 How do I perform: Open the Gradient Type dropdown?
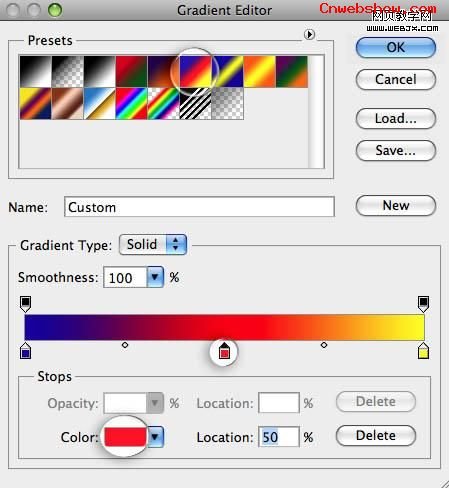point(153,244)
